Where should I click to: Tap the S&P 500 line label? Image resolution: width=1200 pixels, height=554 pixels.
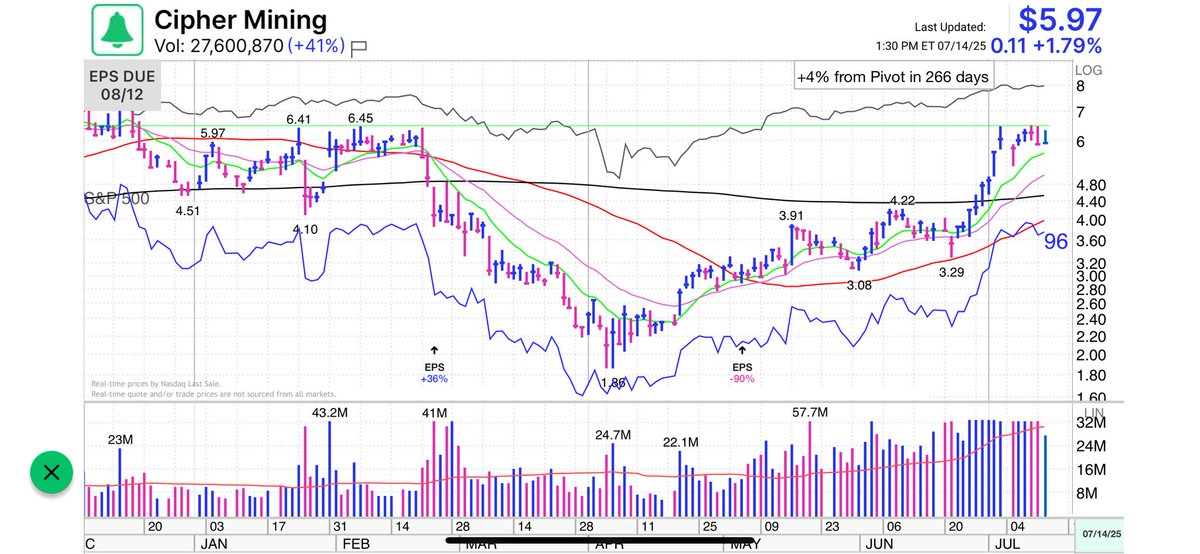[x=116, y=199]
